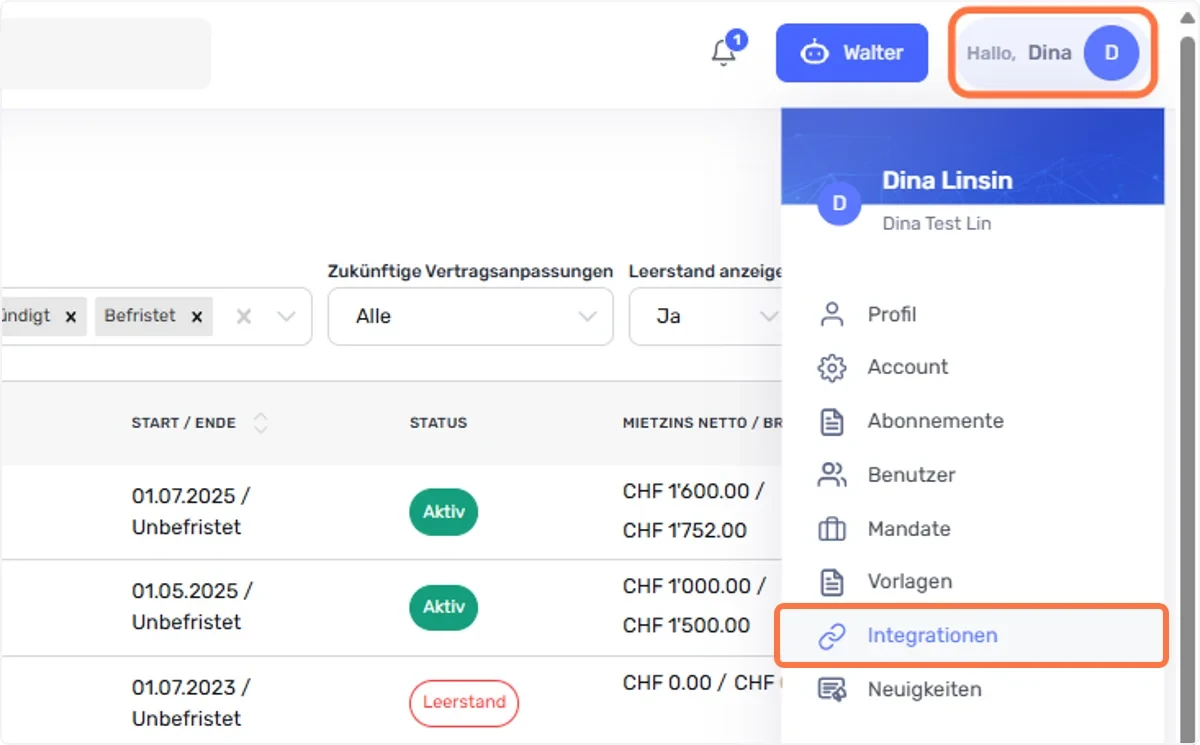This screenshot has height=745, width=1200.
Task: Click the briefcase icon next to Mandate
Action: click(x=832, y=529)
